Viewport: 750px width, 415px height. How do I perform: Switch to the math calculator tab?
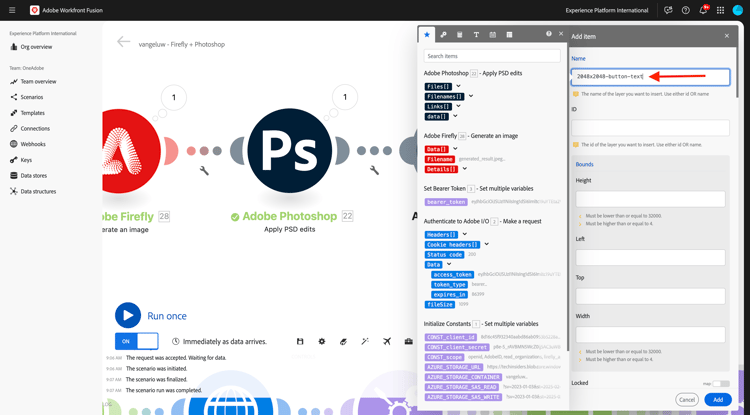point(460,34)
